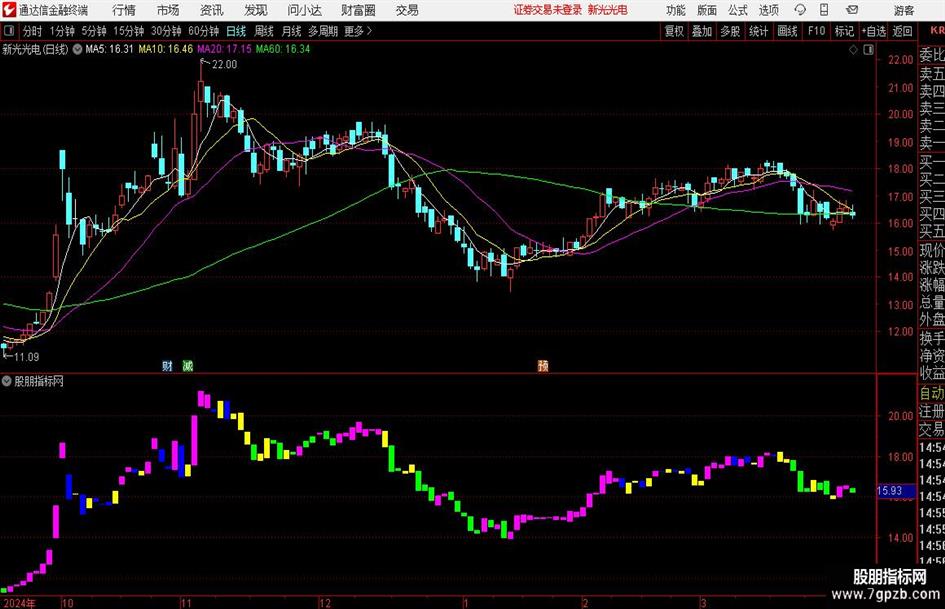945x609 pixels.
Task: Switch to 1分钟 chart period
Action: pyautogui.click(x=62, y=31)
